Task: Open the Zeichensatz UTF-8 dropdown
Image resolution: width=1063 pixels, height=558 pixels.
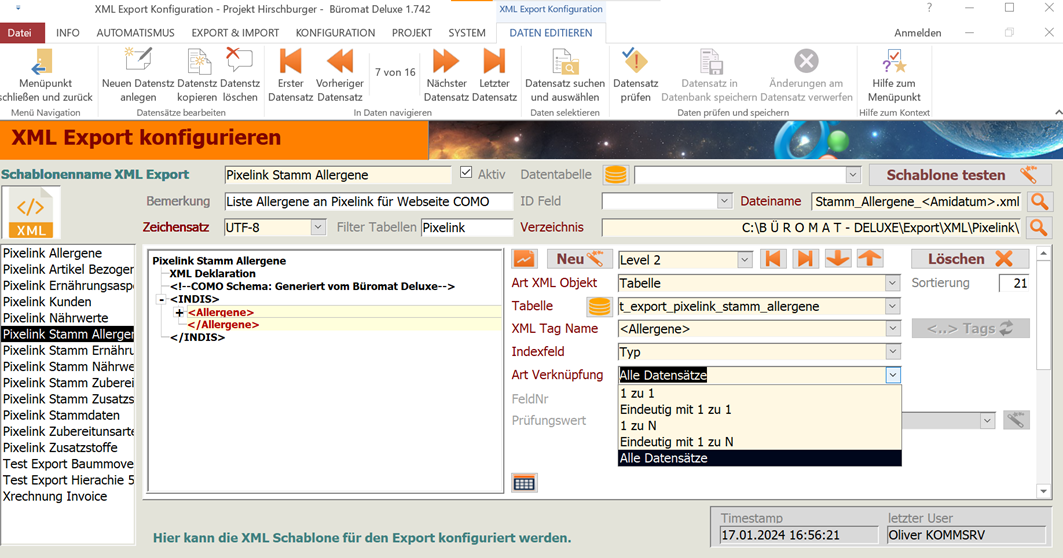Action: click(318, 228)
